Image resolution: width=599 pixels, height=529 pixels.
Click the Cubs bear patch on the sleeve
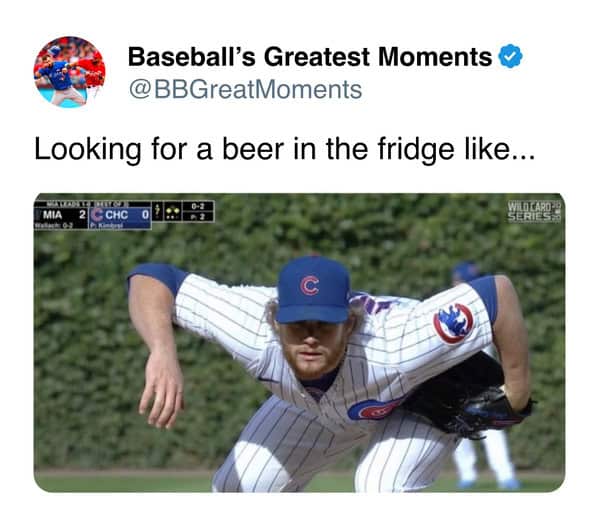pyautogui.click(x=453, y=323)
